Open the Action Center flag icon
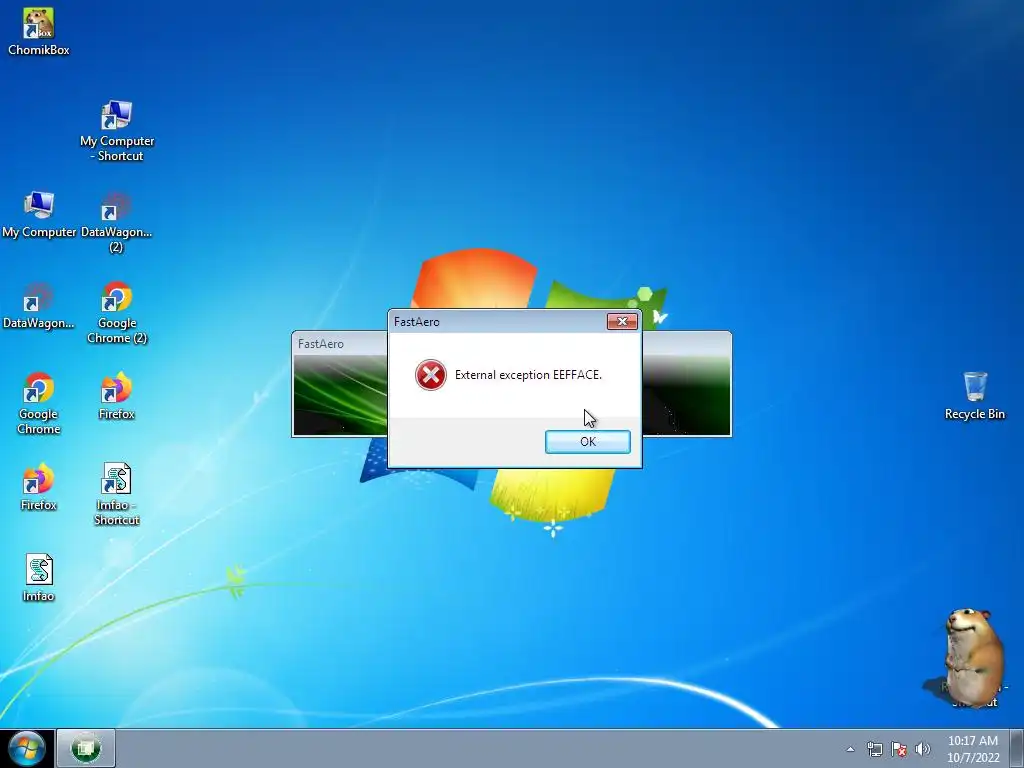1024x768 pixels. click(x=899, y=749)
